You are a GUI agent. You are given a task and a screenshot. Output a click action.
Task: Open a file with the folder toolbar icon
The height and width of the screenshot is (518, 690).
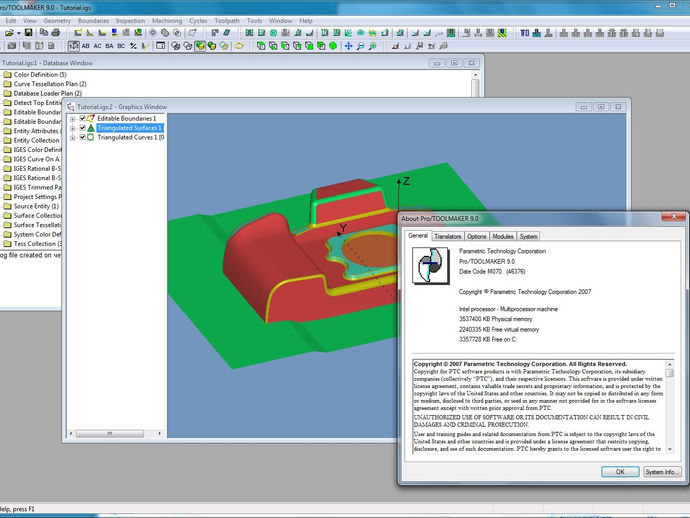tap(9, 33)
